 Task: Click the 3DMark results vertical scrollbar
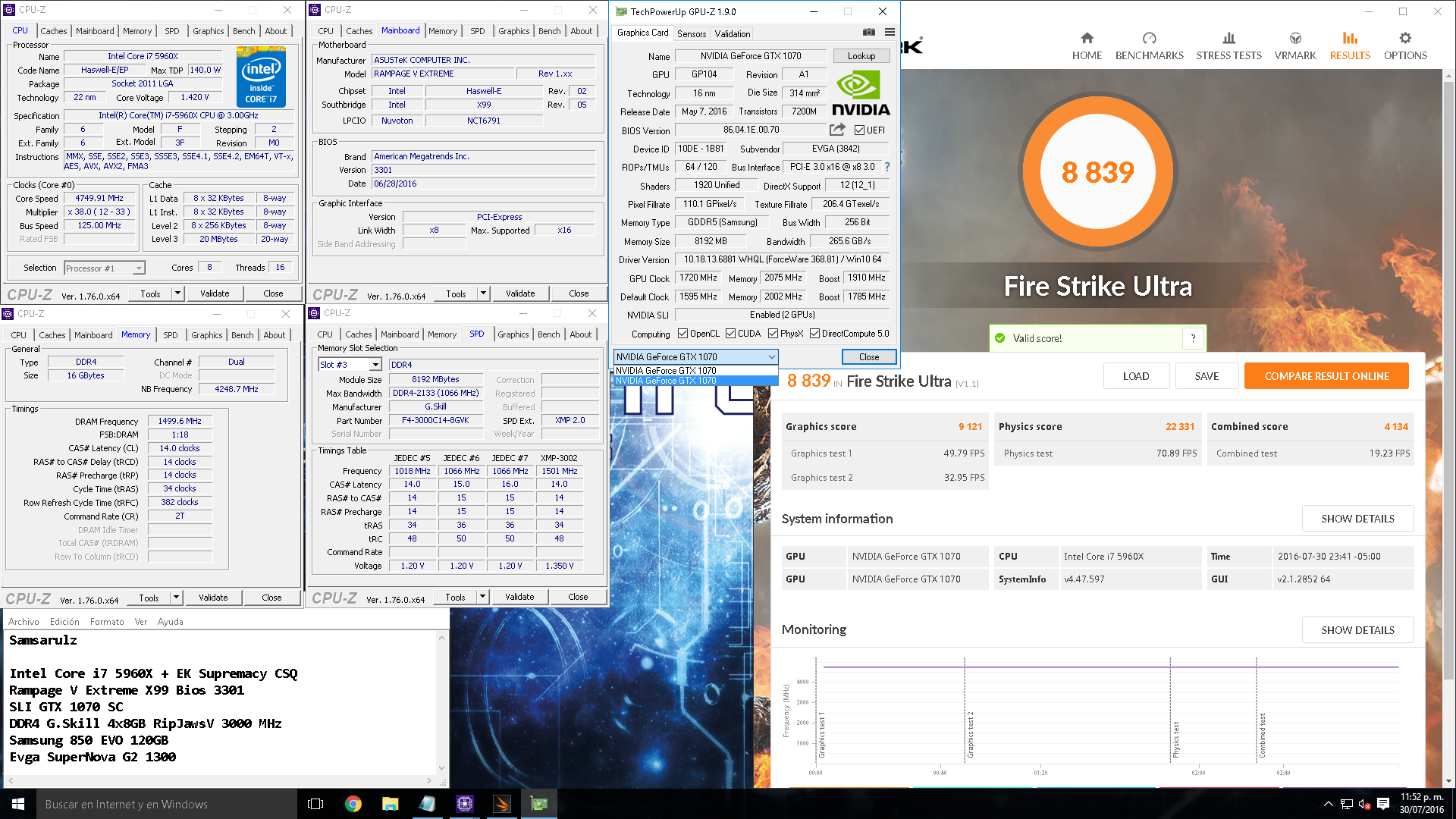1448,428
